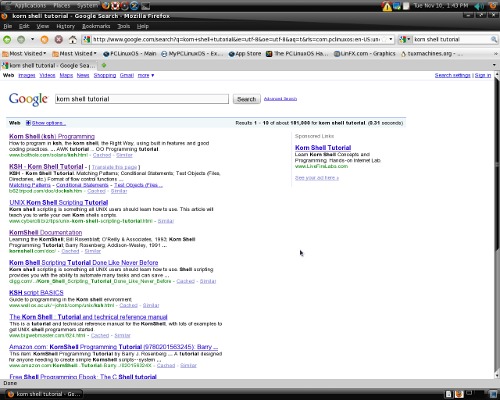The width and height of the screenshot is (500, 400).
Task: Launch Firefox from the top panel
Action: coord(105,6)
